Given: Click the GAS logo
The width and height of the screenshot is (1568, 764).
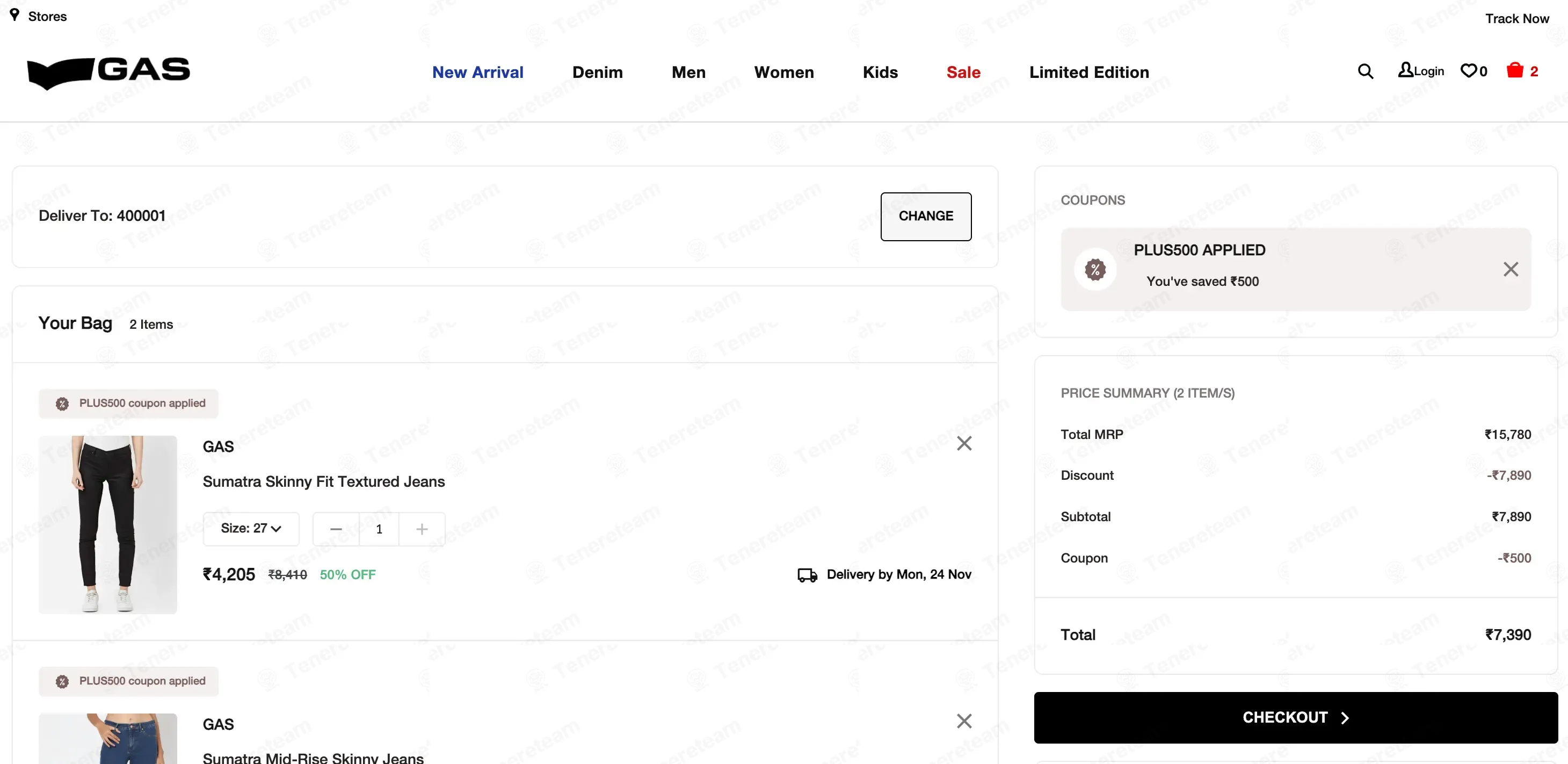Looking at the screenshot, I should pos(109,73).
